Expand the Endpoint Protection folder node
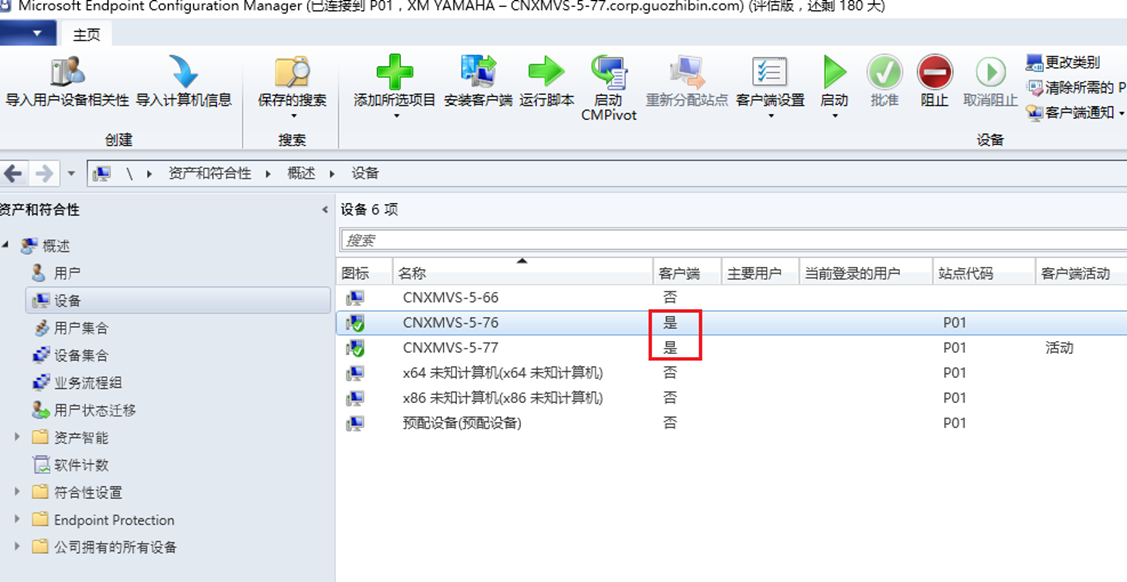 (x=17, y=519)
